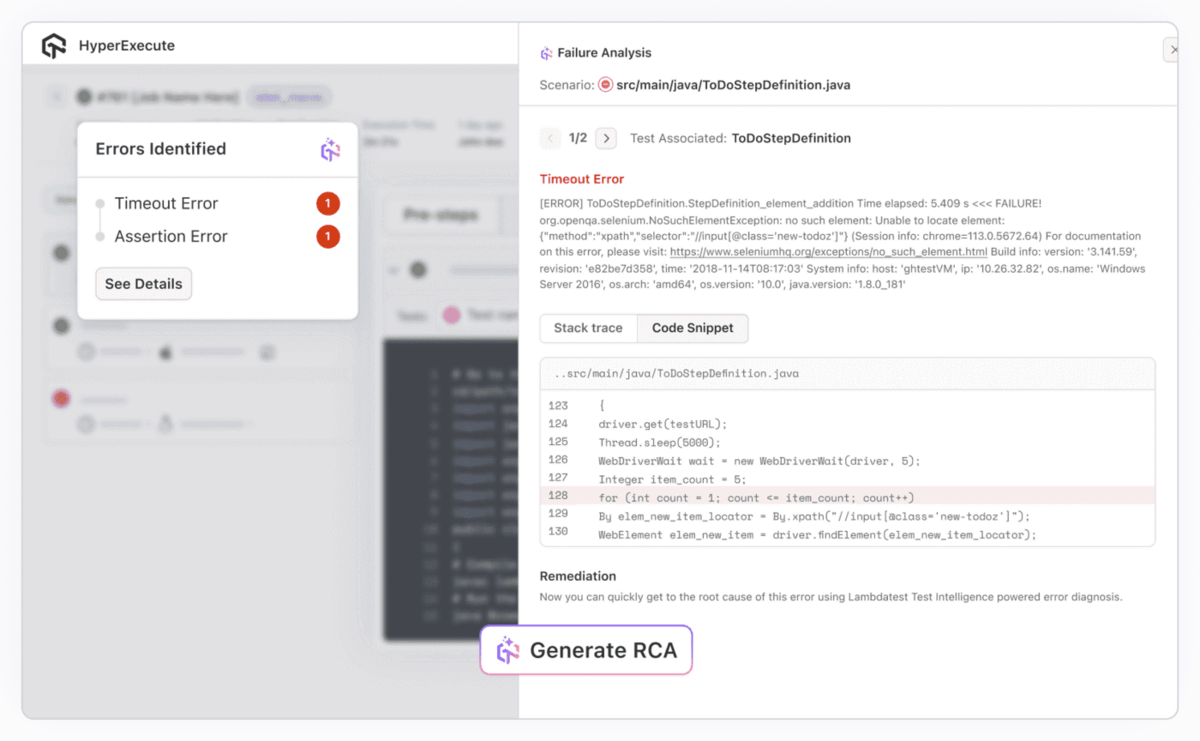Viewport: 1200px width, 741px height.
Task: Click the previous chevron in the 1/2 test navigator
Action: pyautogui.click(x=550, y=138)
